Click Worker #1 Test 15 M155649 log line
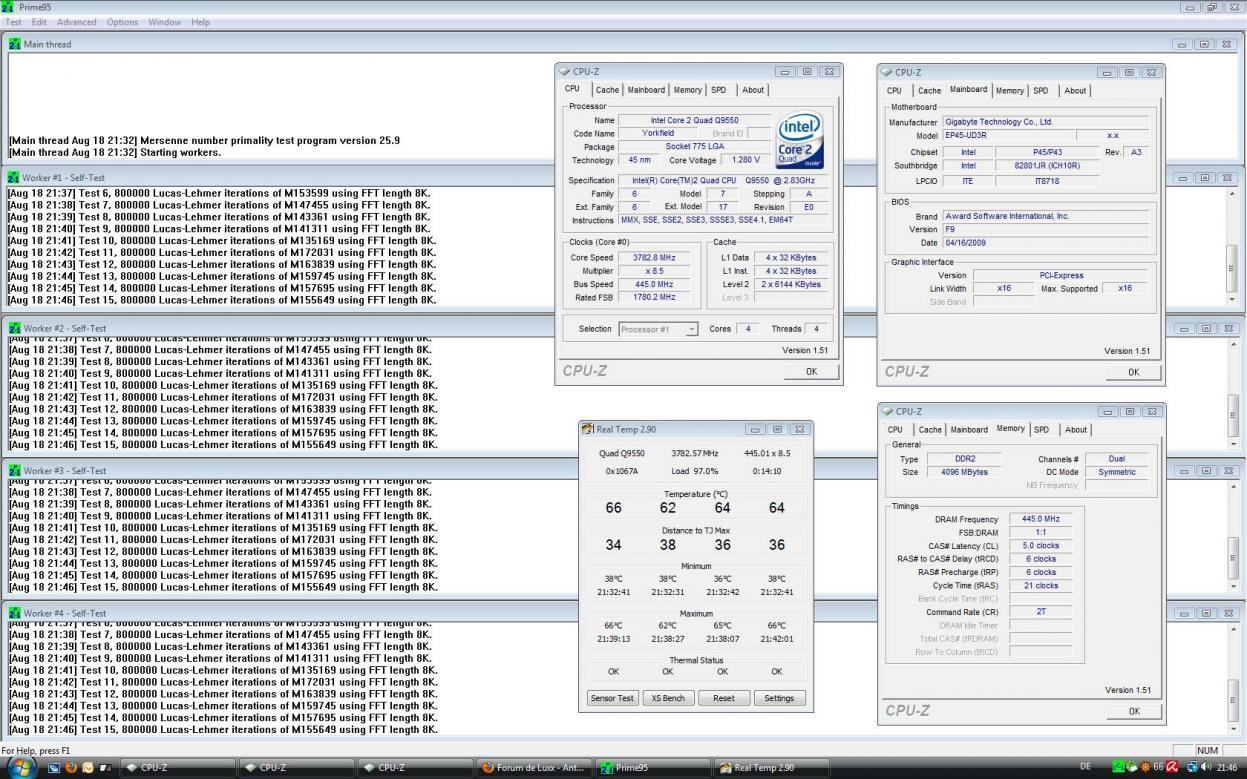The height and width of the screenshot is (779, 1247). (221, 300)
